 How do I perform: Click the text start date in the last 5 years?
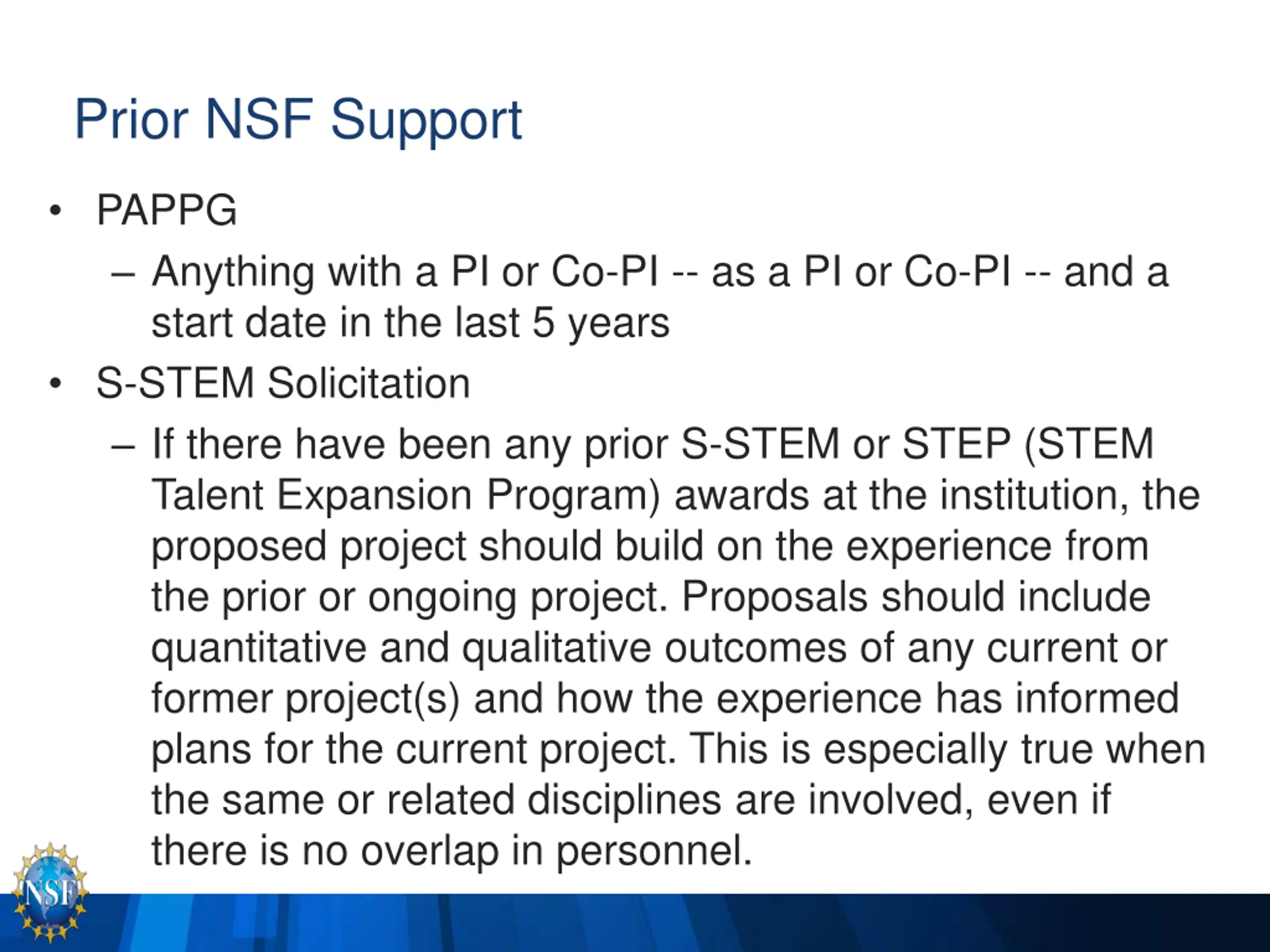410,323
